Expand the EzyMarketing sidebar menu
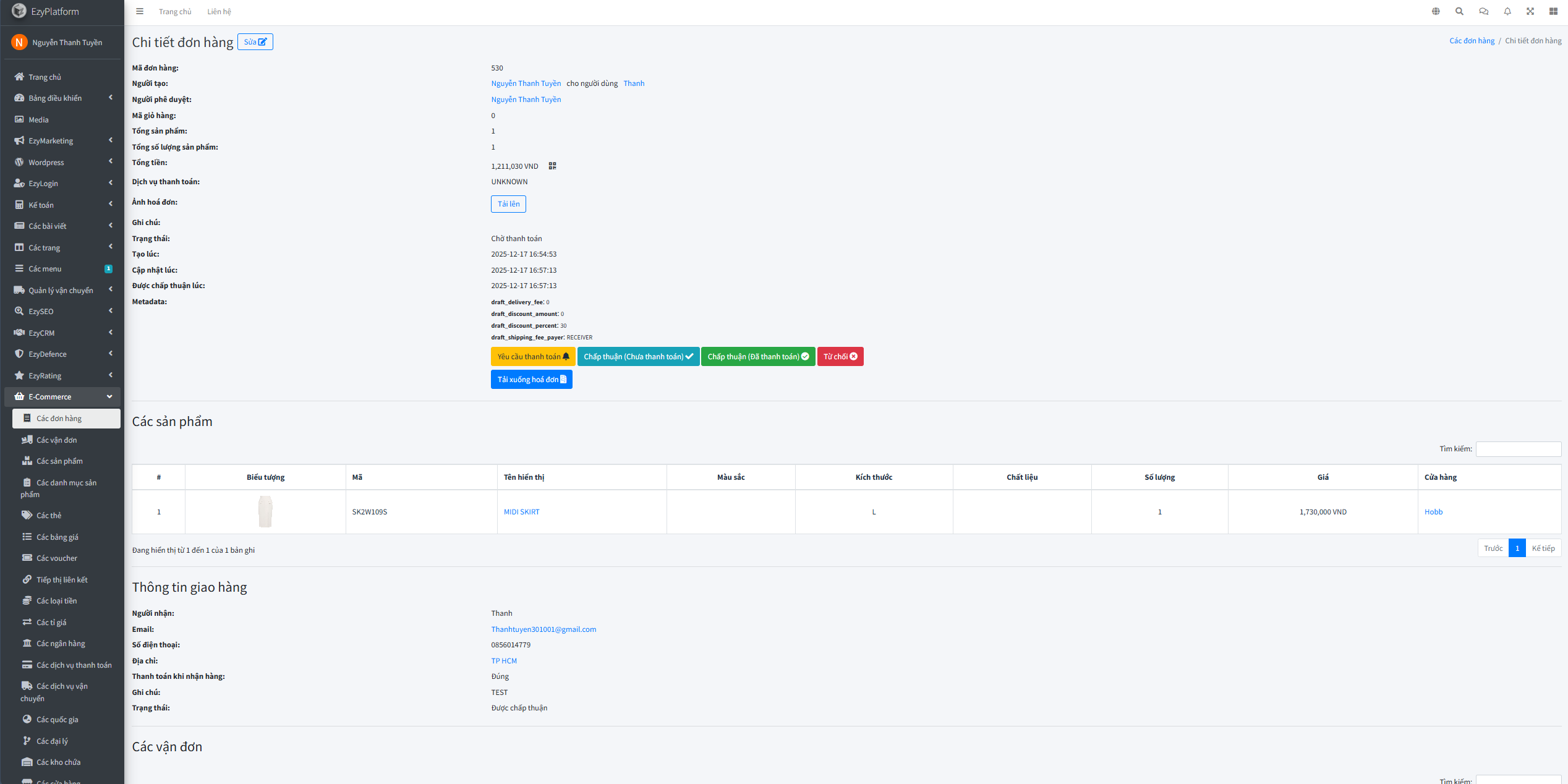The height and width of the screenshot is (784, 1568). pos(62,141)
